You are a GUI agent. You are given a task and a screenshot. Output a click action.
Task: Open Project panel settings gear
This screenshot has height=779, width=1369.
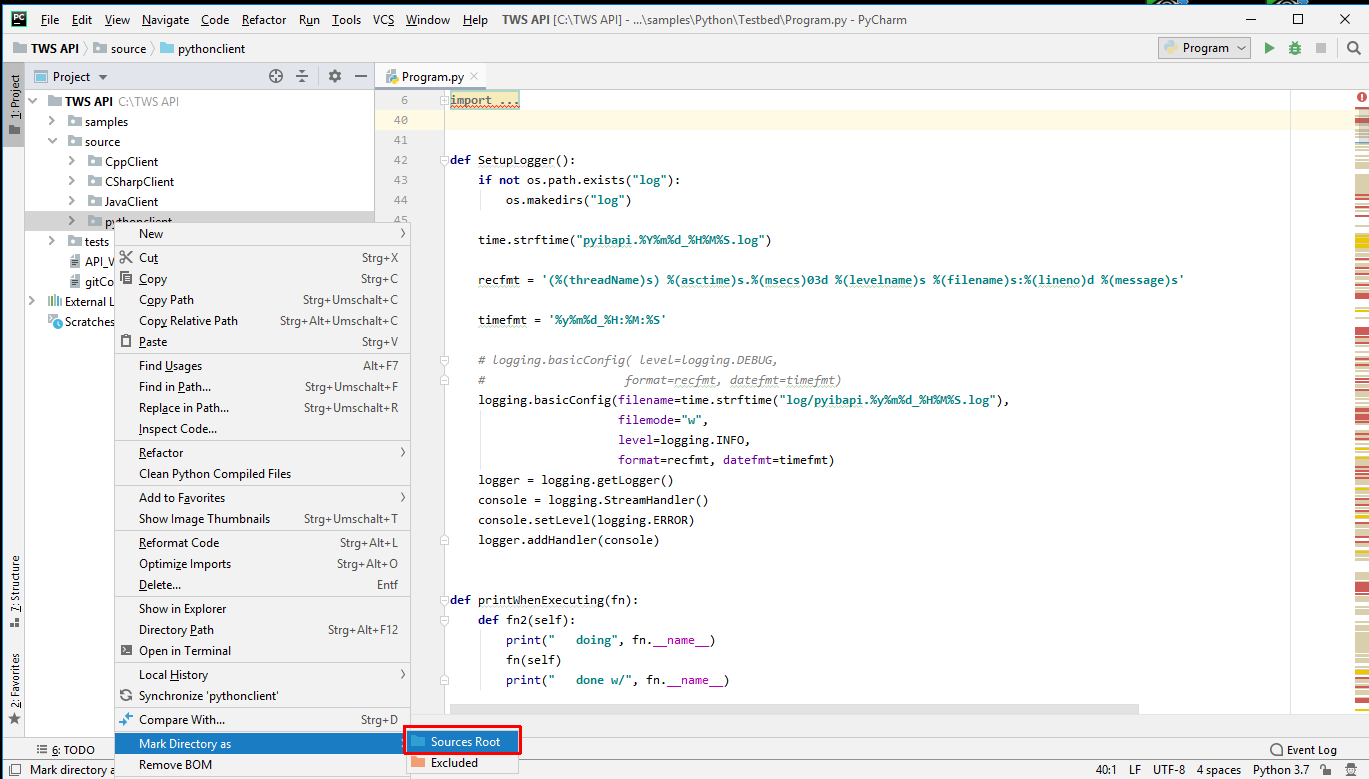pyautogui.click(x=335, y=77)
